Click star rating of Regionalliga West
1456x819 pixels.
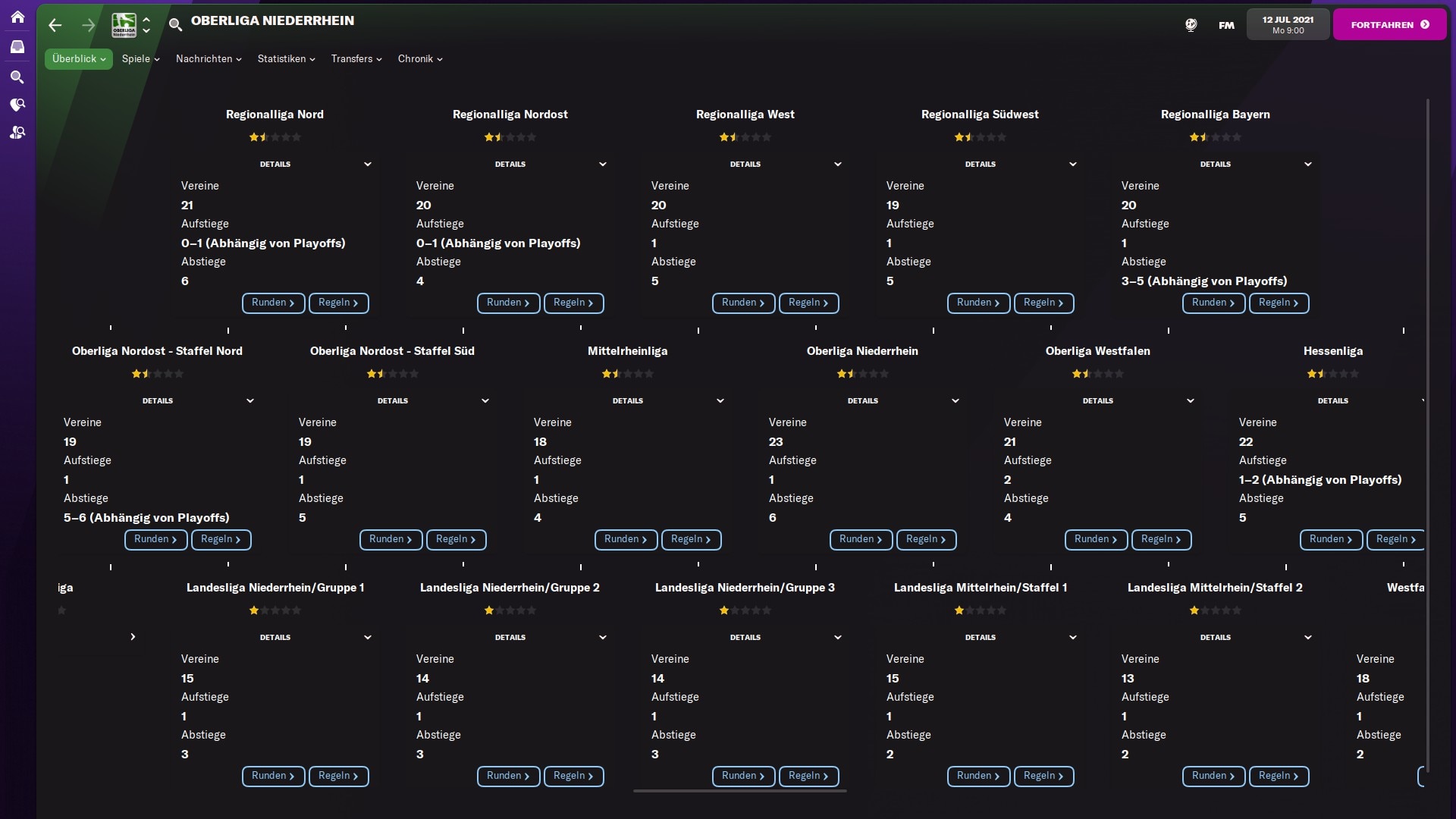[x=745, y=137]
